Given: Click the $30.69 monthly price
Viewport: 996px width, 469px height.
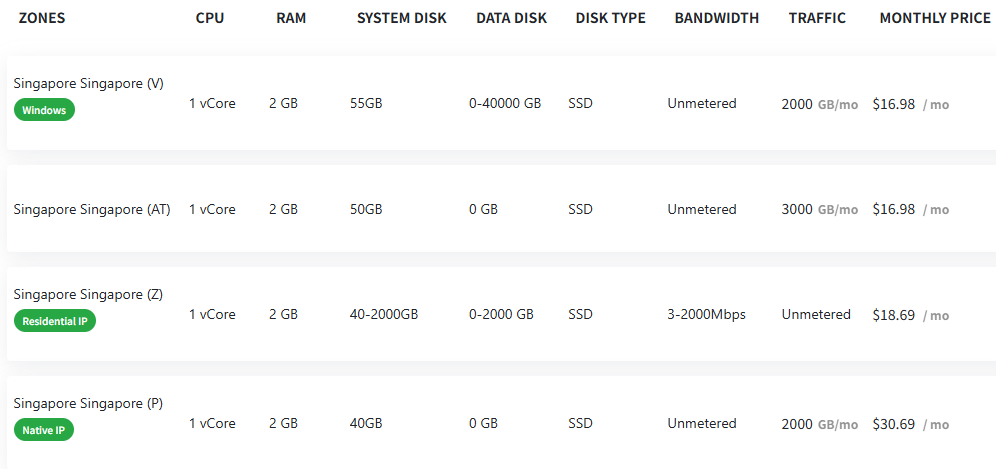Looking at the screenshot, I should [x=894, y=424].
